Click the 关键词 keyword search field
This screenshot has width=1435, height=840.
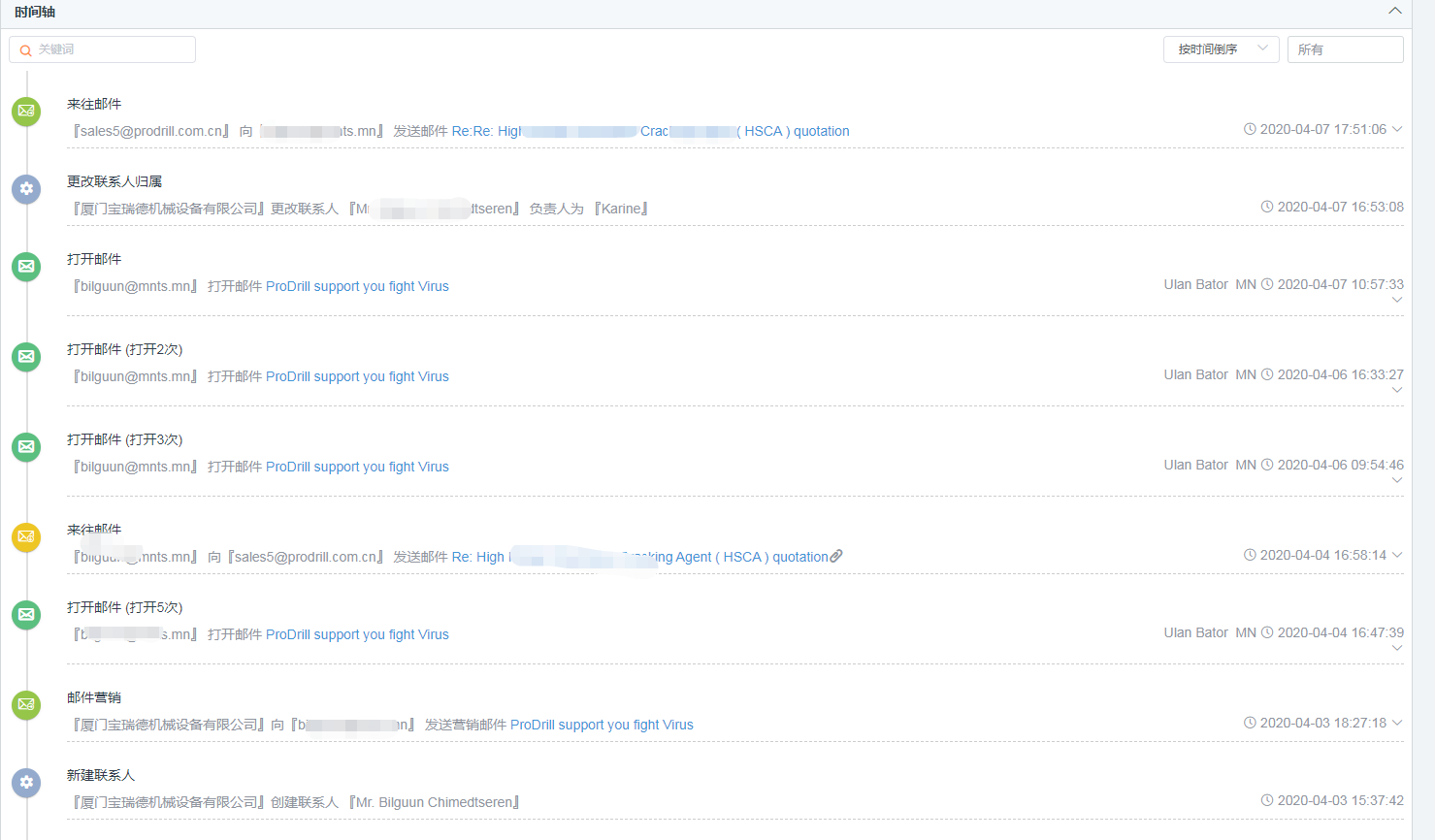(x=102, y=49)
